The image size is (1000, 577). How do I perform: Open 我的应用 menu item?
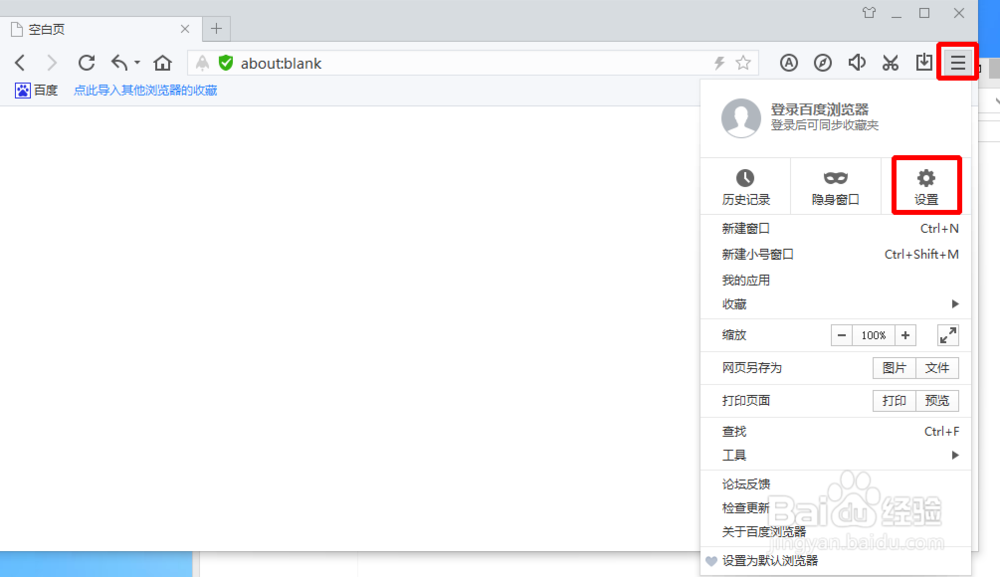pyautogui.click(x=835, y=280)
